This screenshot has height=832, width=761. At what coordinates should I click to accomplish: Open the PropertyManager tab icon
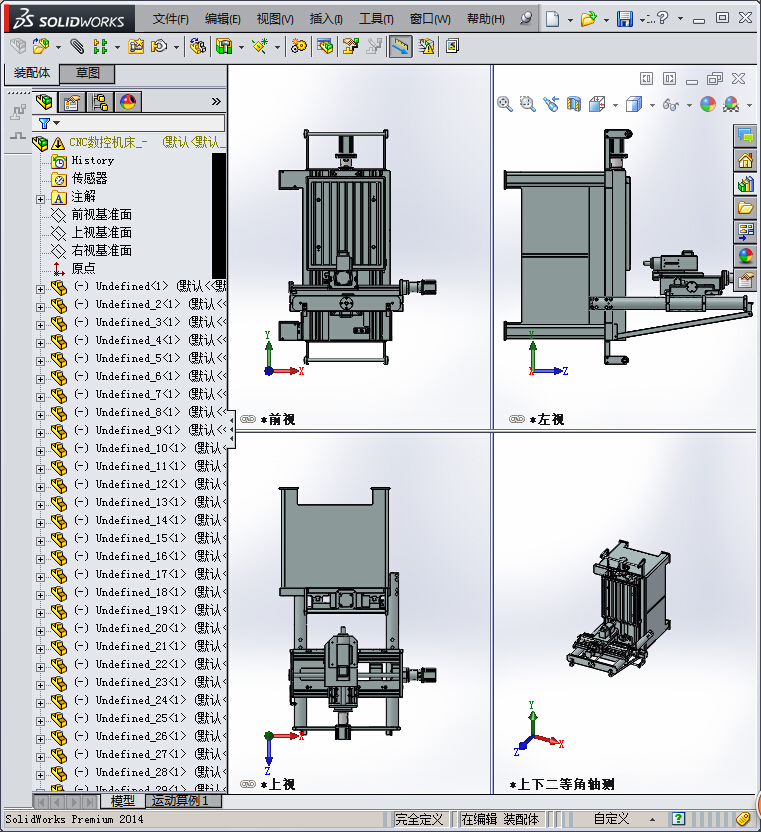(72, 101)
